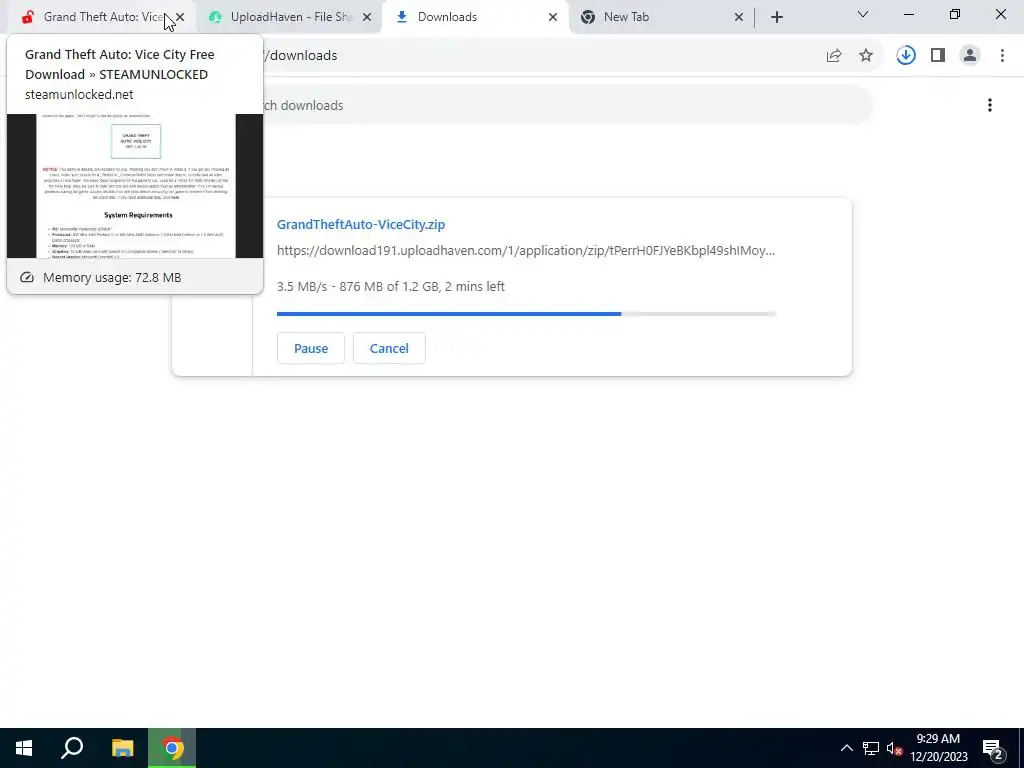Image resolution: width=1024 pixels, height=768 pixels.
Task: Click the Memory usage: 72.8 MB text
Action: pyautogui.click(x=112, y=278)
